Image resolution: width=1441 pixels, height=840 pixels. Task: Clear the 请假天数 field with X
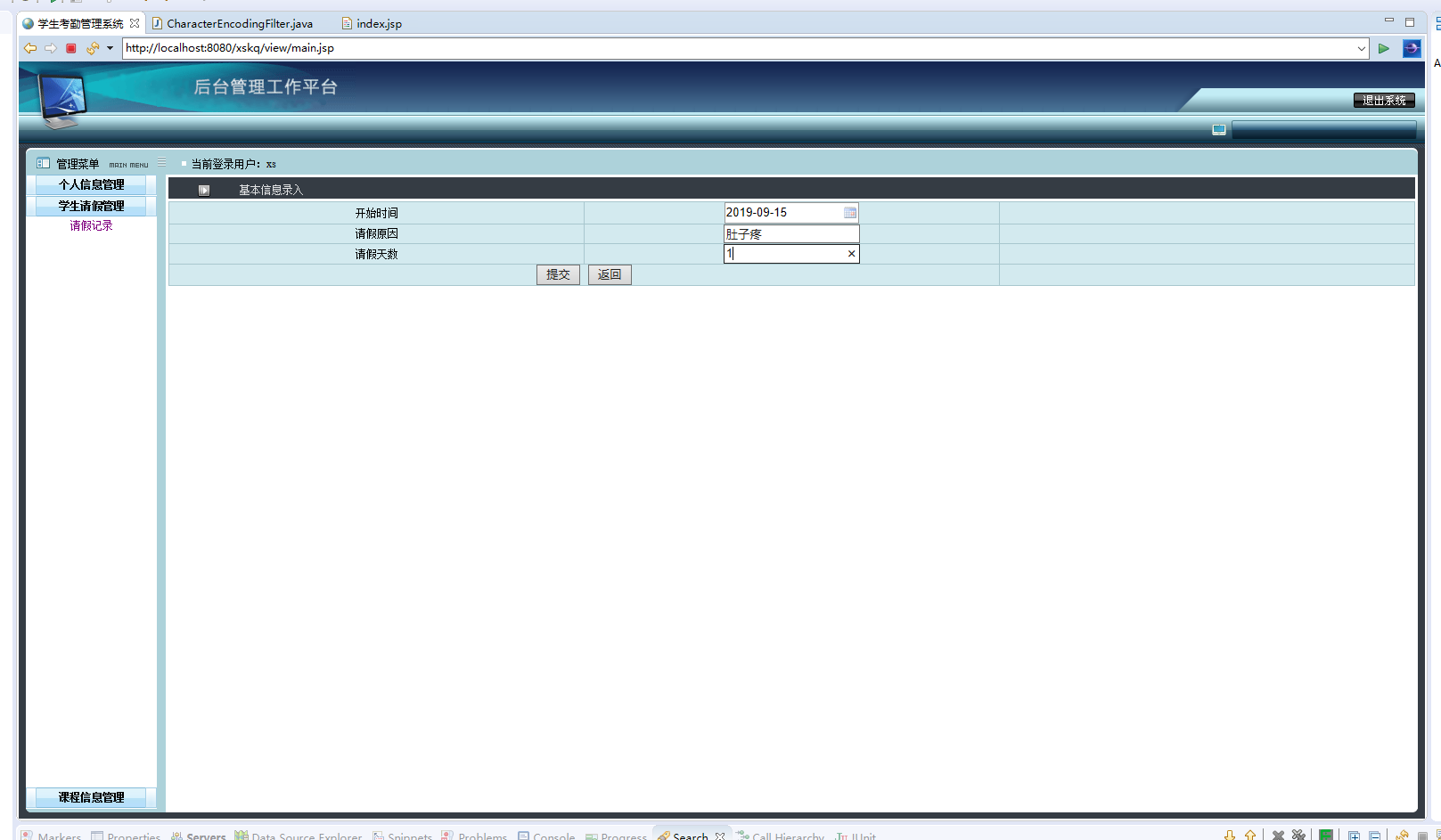[852, 254]
